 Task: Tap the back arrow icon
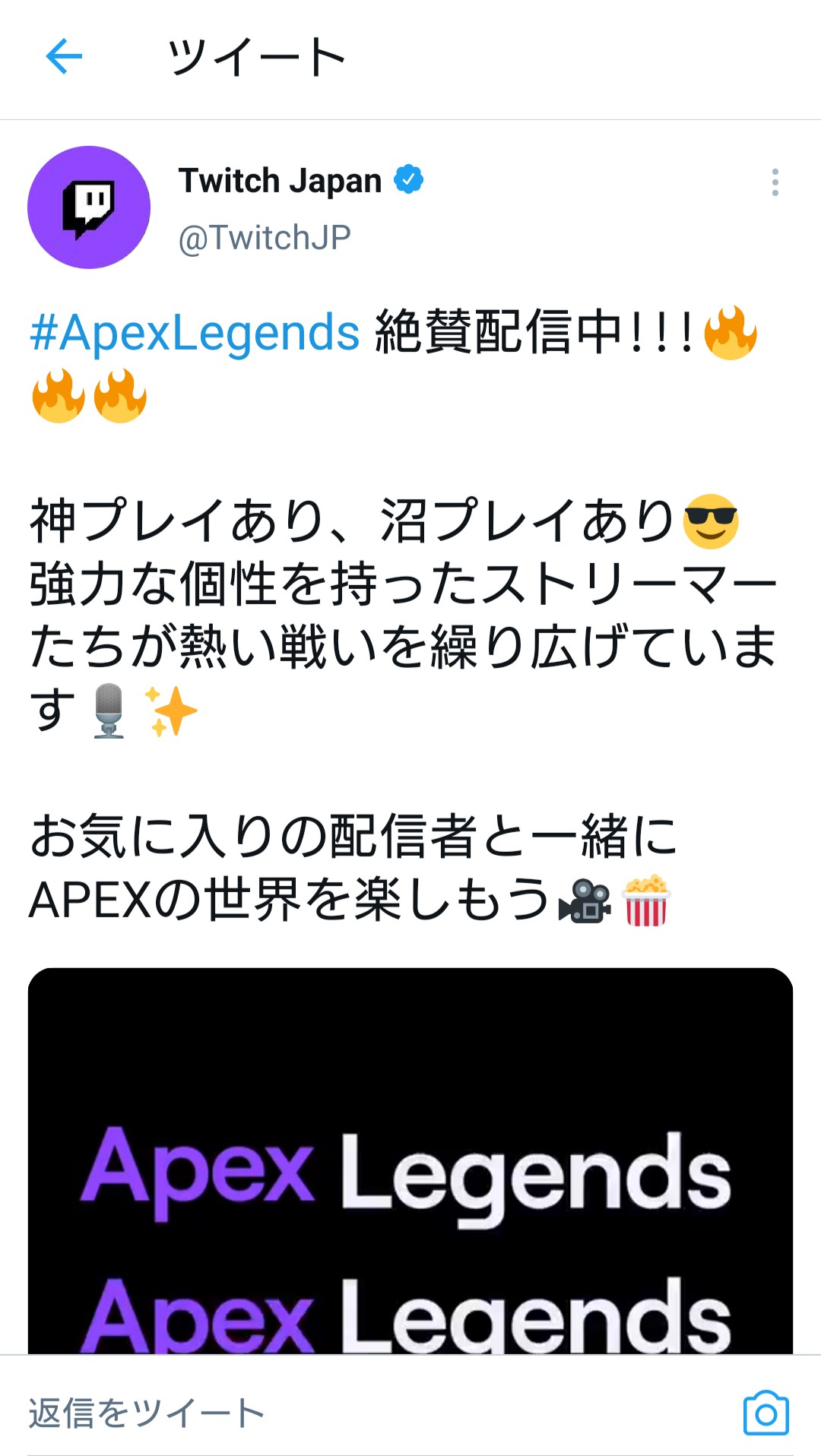pos(64,57)
